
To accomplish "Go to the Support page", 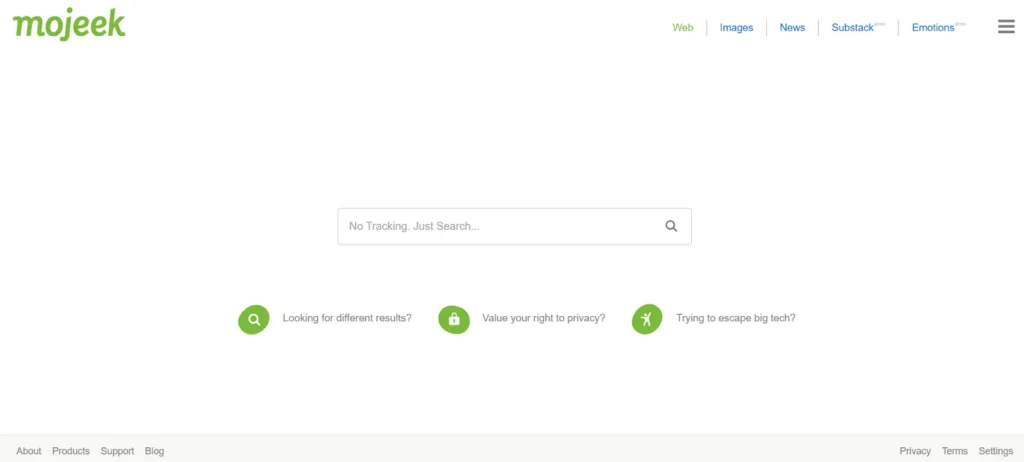I will click(x=117, y=451).
